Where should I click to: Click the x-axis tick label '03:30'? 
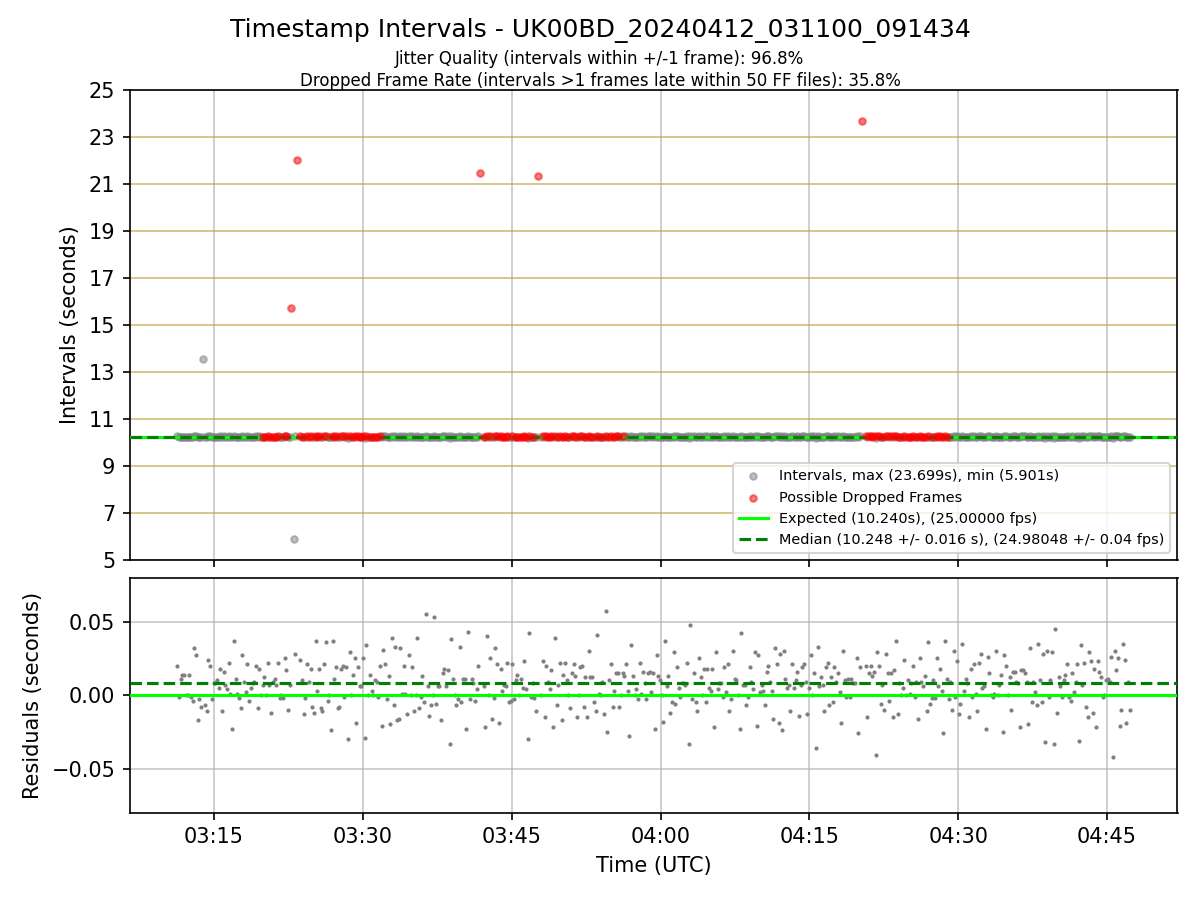point(362,836)
